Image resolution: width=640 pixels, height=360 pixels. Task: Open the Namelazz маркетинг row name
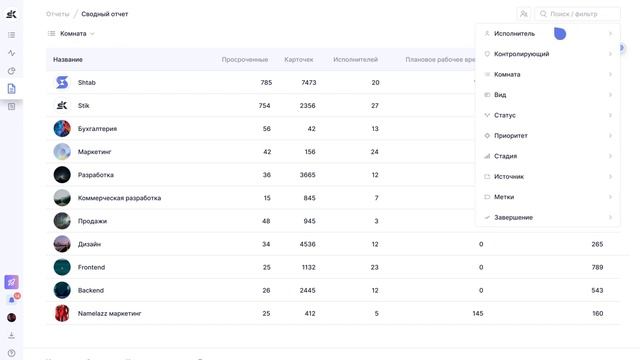[x=109, y=313]
